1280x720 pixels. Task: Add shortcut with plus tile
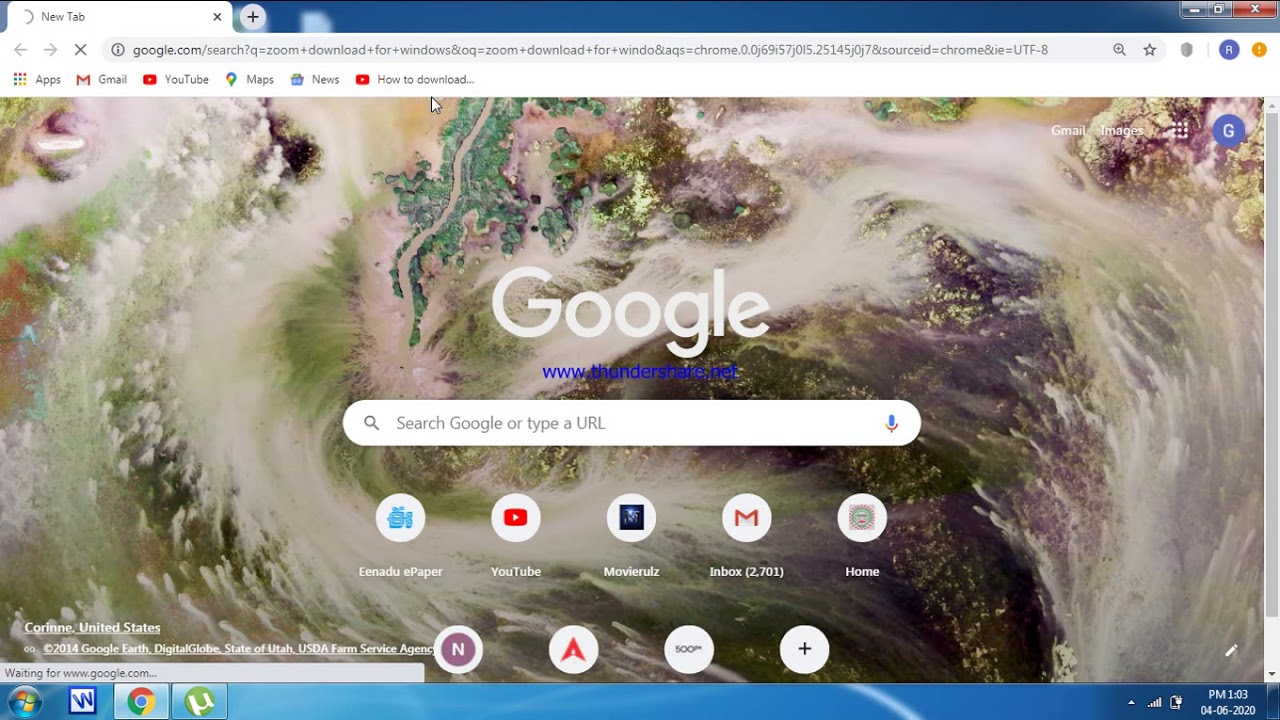tap(804, 649)
